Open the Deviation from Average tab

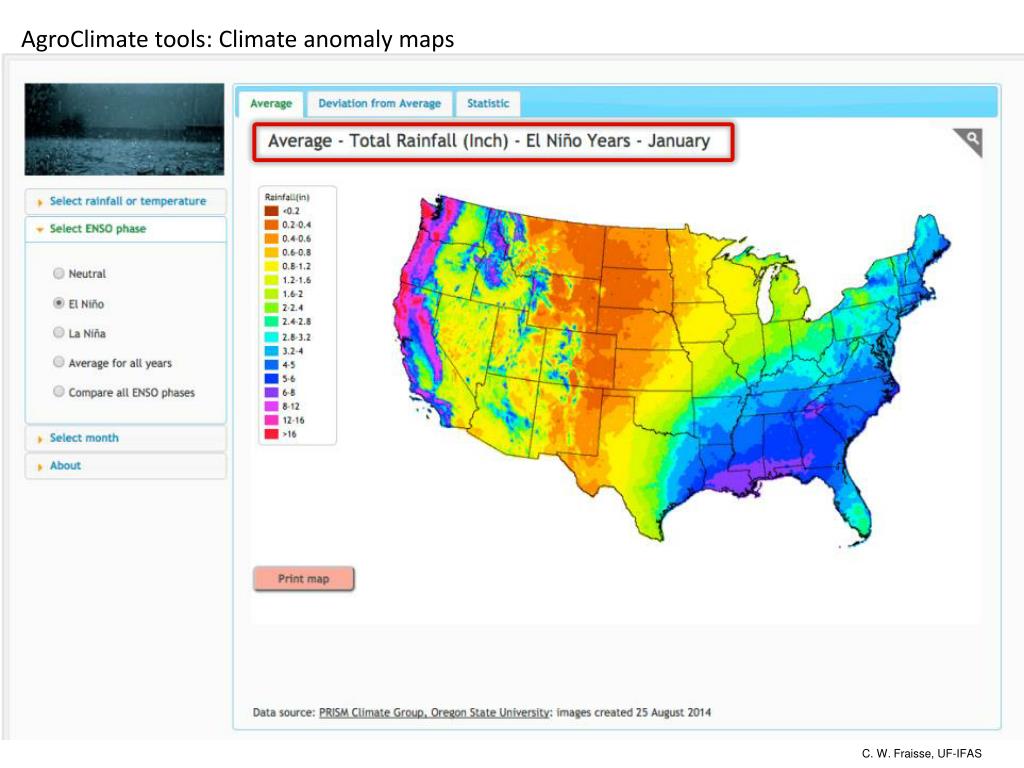click(379, 103)
